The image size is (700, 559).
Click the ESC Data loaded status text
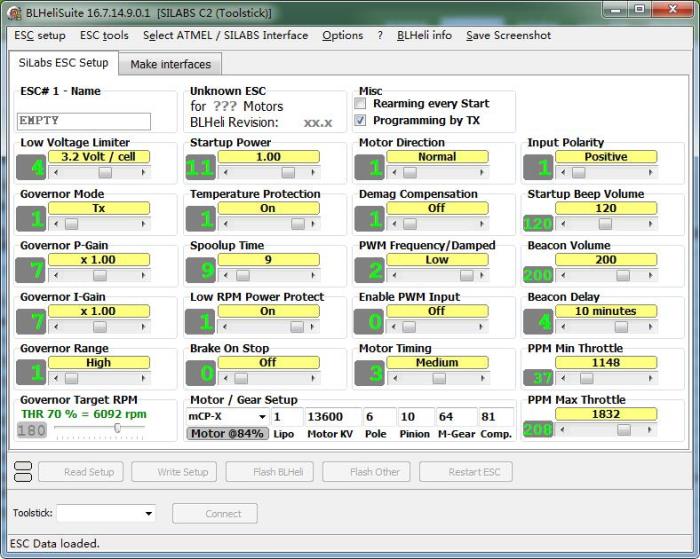coord(54,544)
